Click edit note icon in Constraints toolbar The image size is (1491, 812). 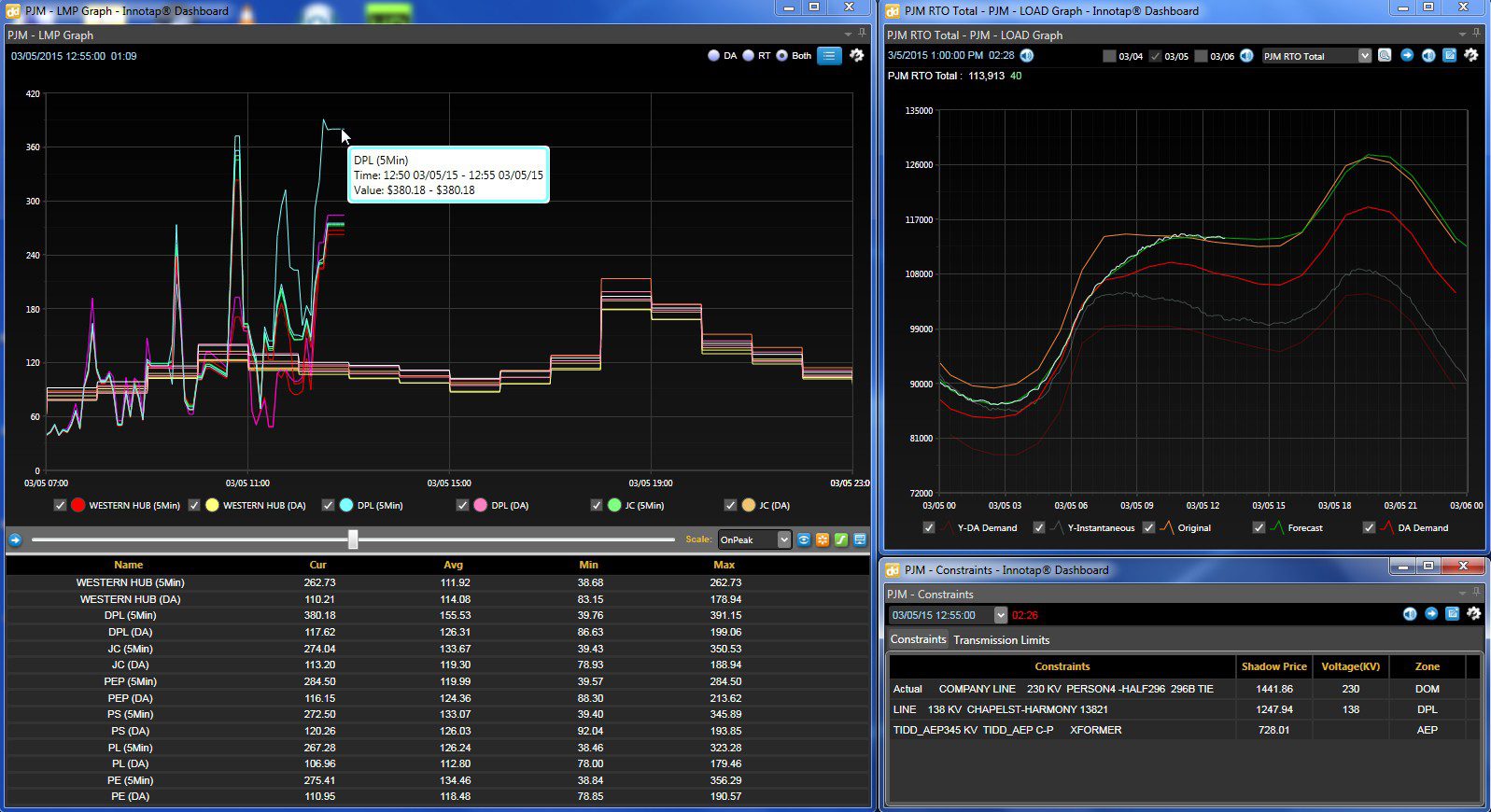(1453, 613)
